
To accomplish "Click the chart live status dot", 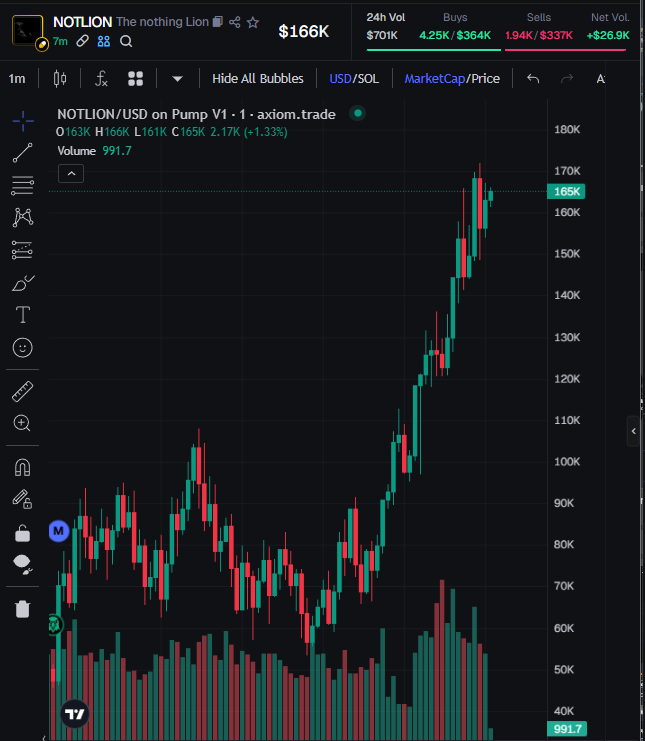I will pos(358,113).
